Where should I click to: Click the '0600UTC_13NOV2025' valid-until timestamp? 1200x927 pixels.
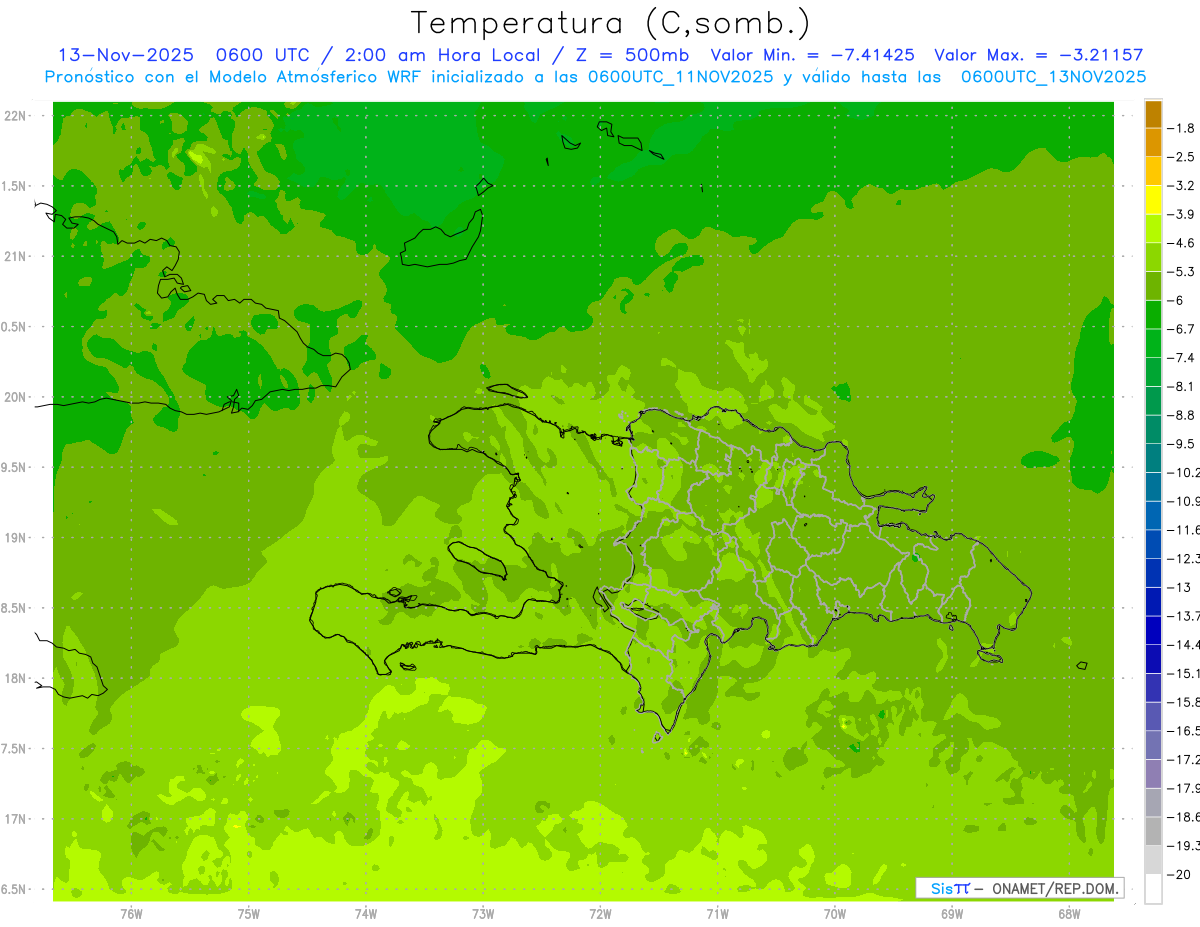[x=1053, y=77]
